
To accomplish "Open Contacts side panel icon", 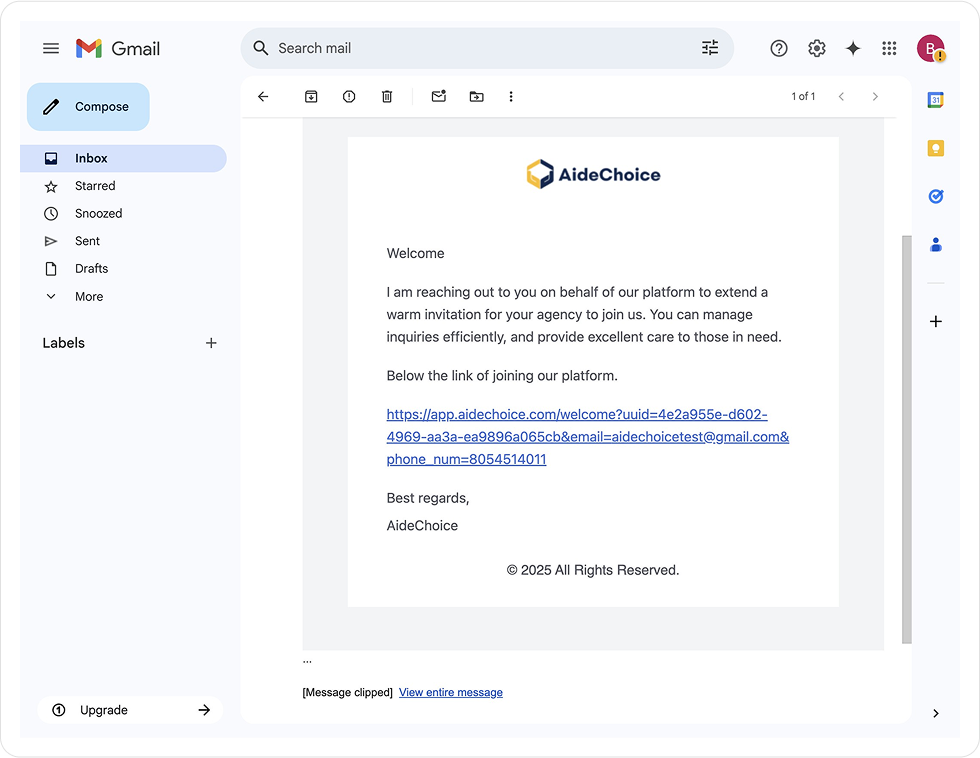I will click(936, 244).
